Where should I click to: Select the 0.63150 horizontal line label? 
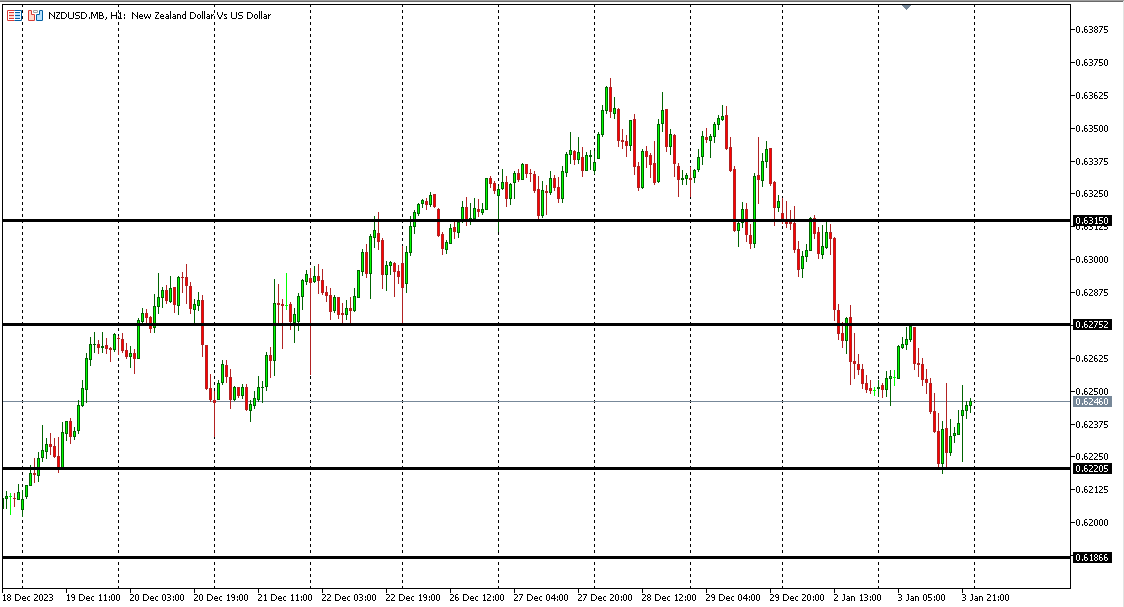click(x=1092, y=221)
